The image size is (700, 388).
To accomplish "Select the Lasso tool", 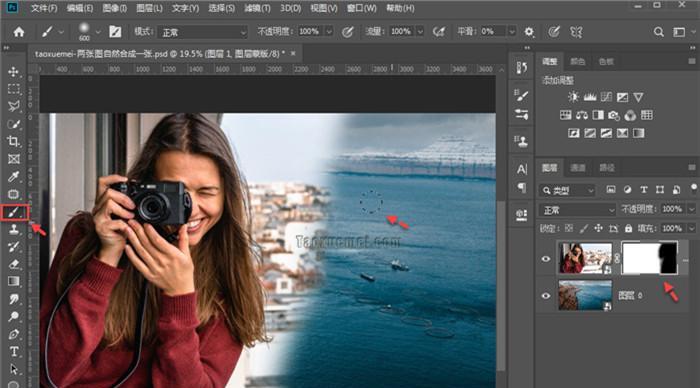I will 13,106.
